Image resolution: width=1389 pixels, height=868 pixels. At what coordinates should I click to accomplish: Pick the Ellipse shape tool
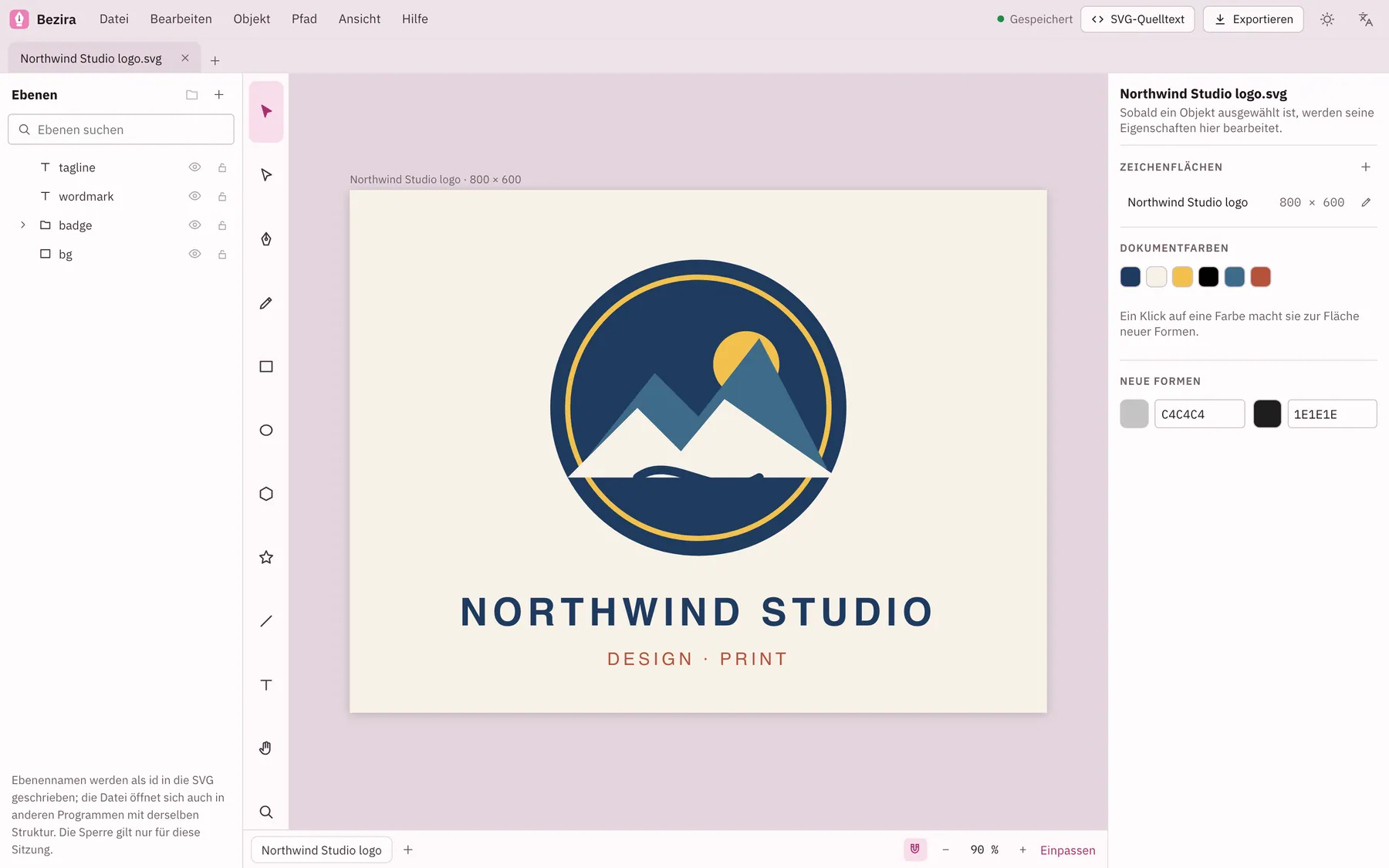pos(266,431)
